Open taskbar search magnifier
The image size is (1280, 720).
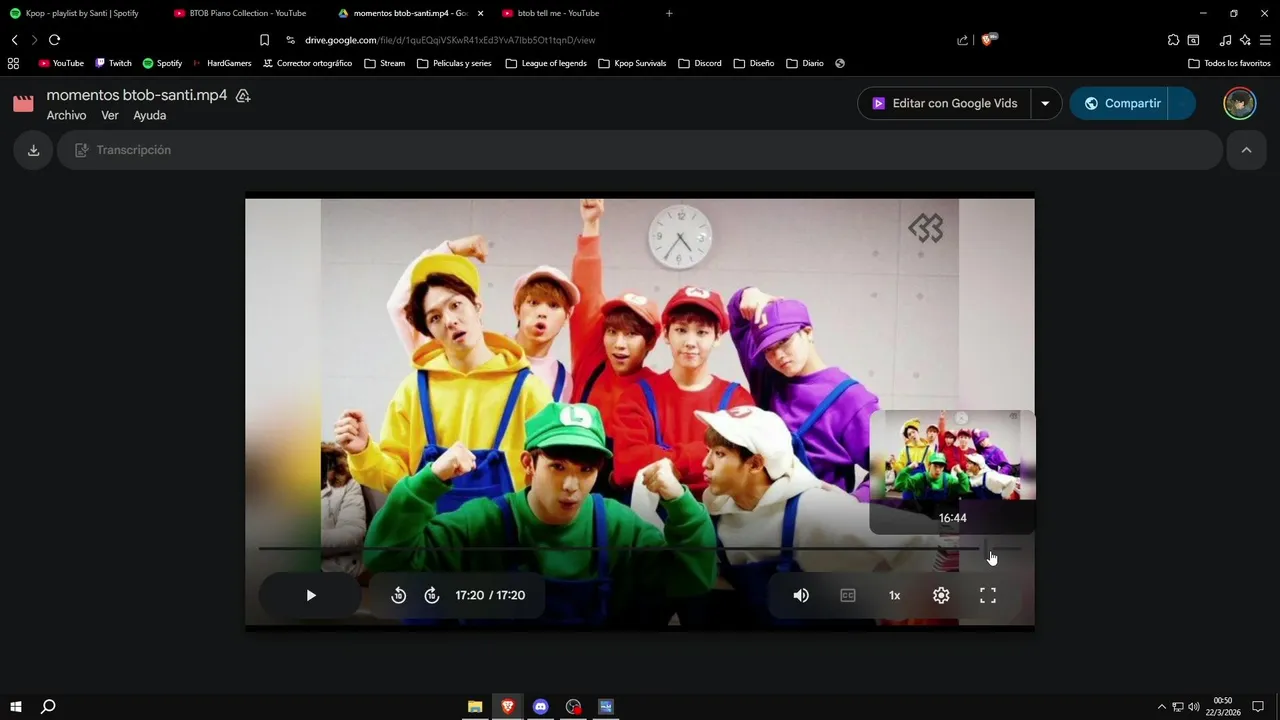[48, 706]
